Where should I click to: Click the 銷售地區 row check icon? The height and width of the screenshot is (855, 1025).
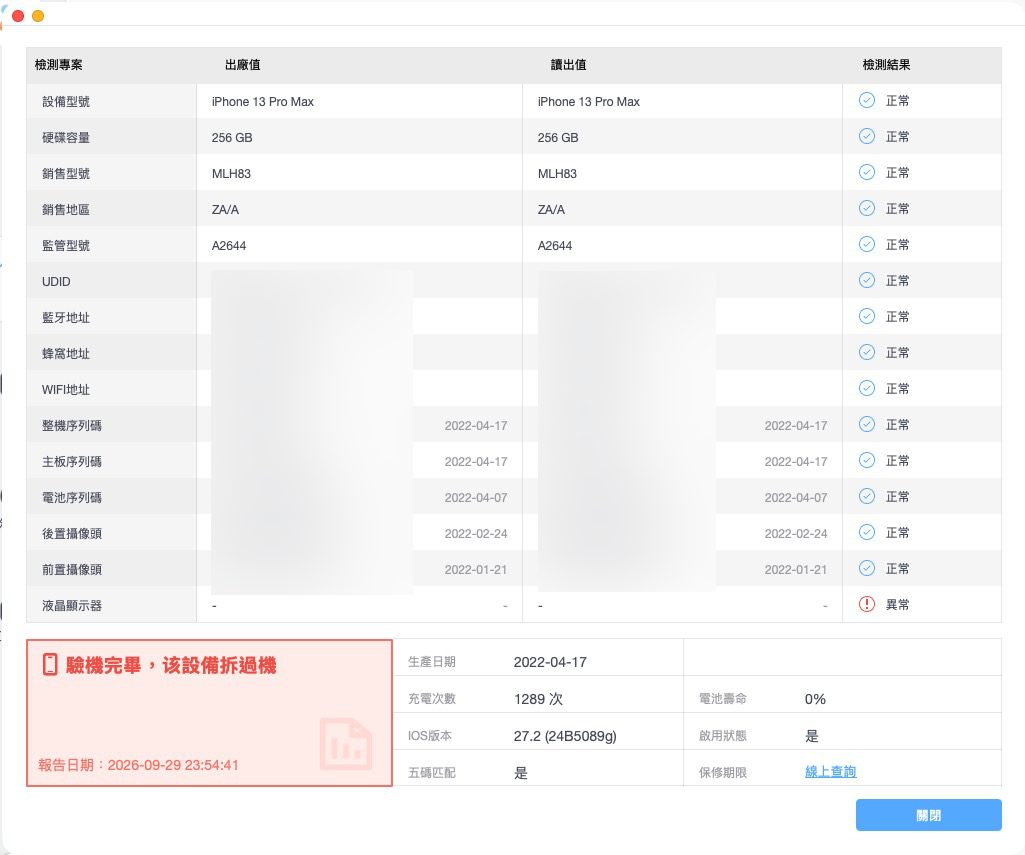866,209
